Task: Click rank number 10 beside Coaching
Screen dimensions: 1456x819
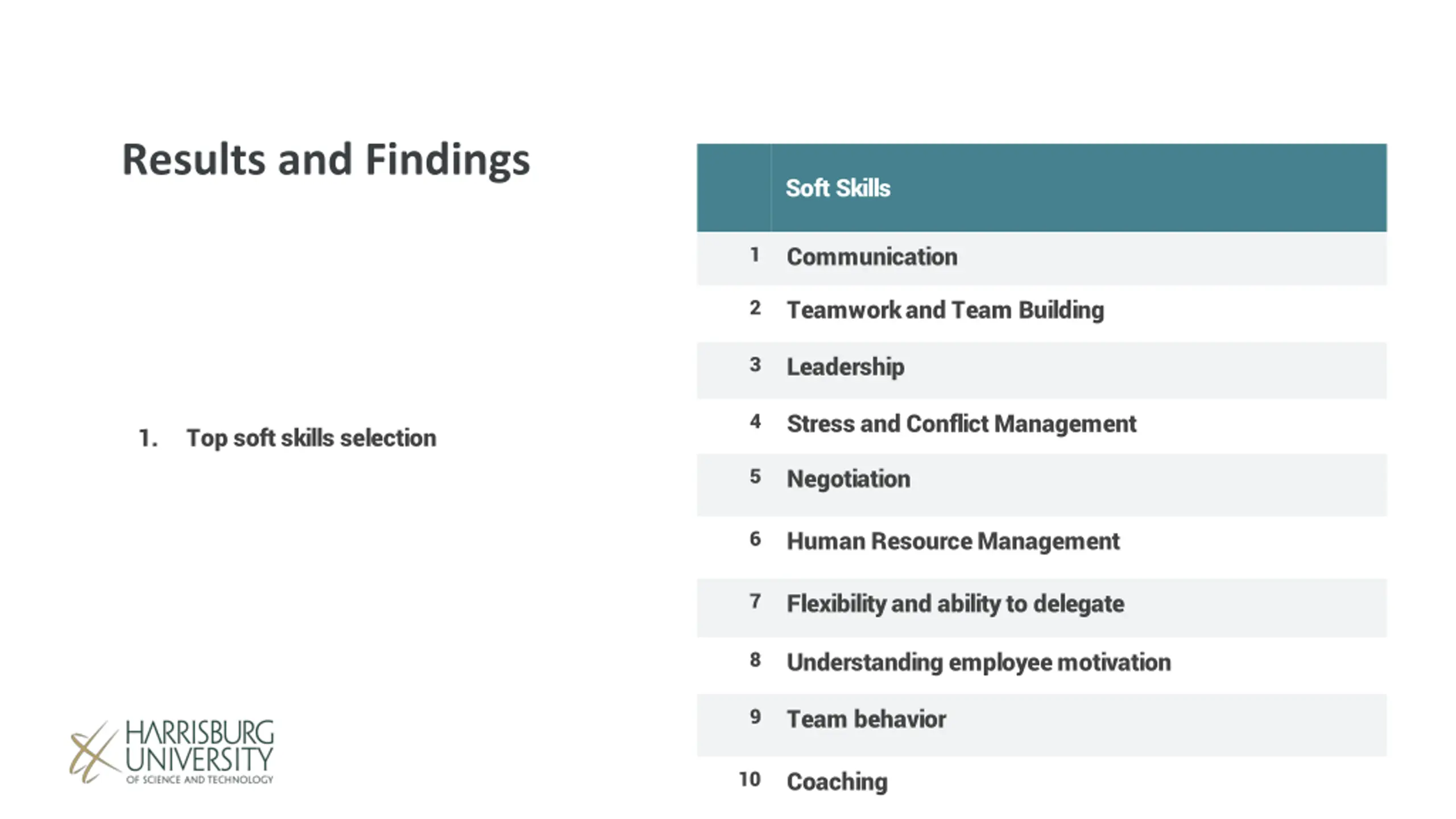Action: (x=749, y=780)
